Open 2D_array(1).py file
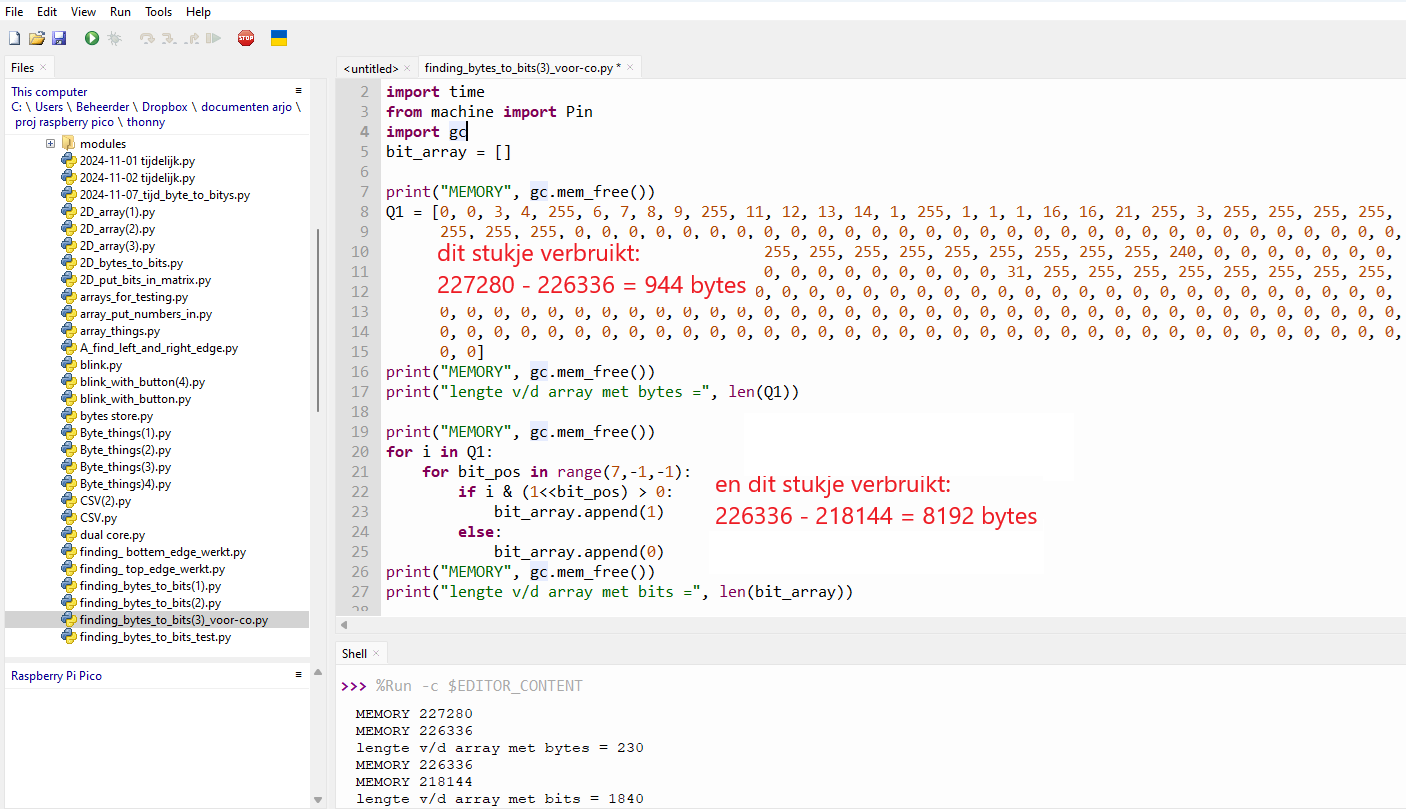 (x=117, y=212)
